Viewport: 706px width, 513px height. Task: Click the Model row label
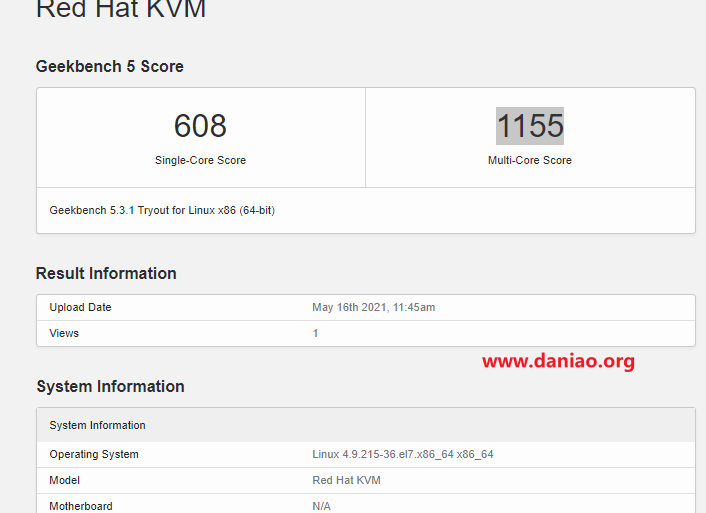64,480
